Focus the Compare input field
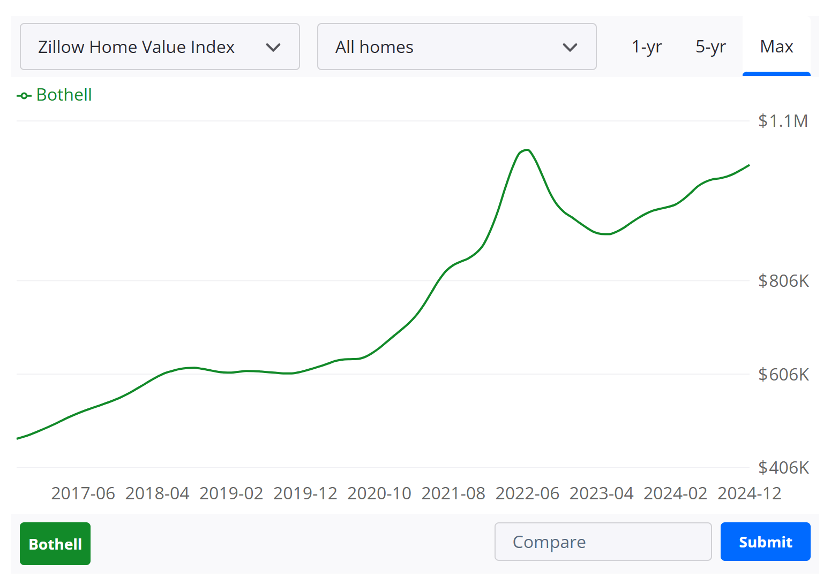This screenshot has height=586, width=832. coord(603,541)
